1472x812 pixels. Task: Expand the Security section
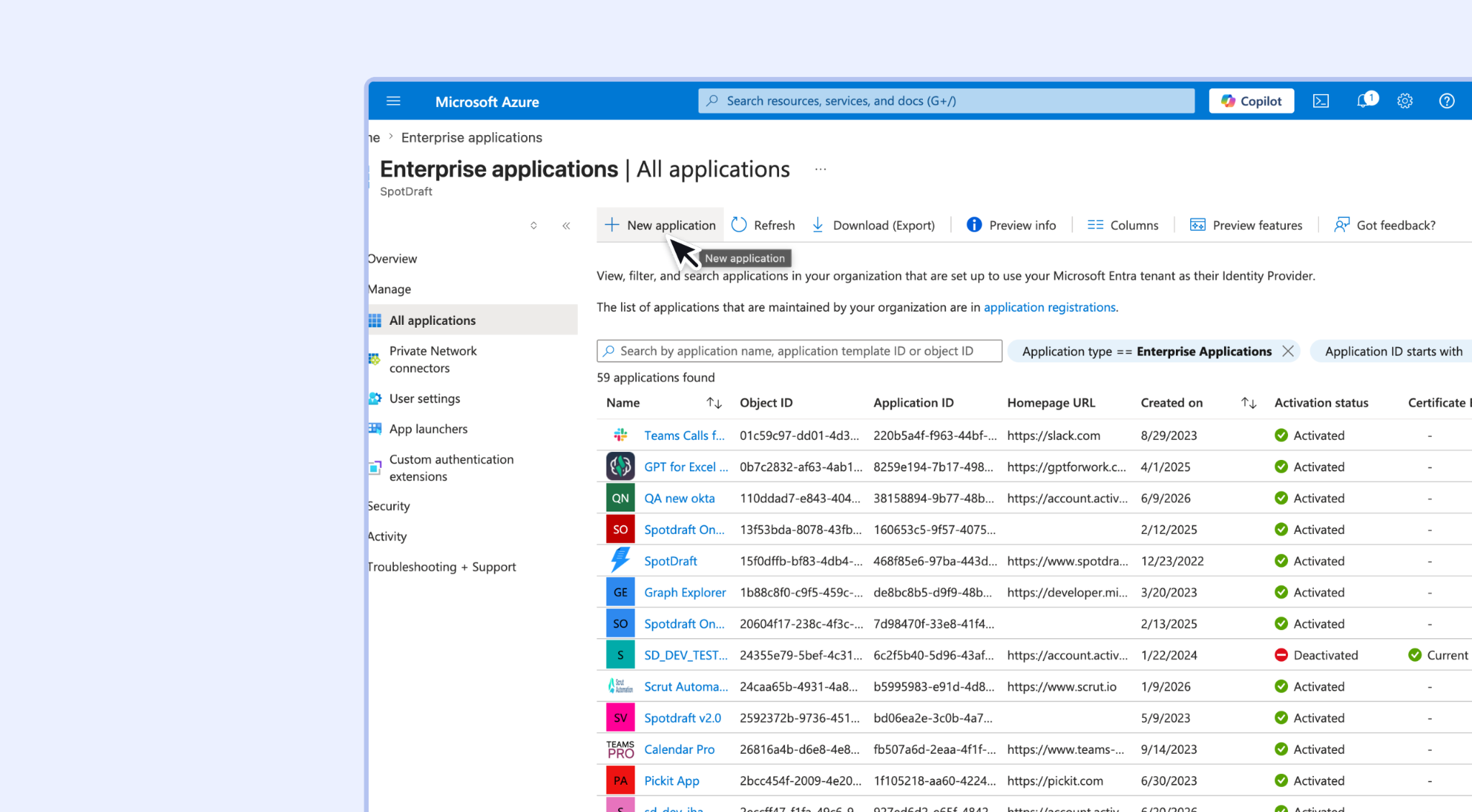(389, 506)
